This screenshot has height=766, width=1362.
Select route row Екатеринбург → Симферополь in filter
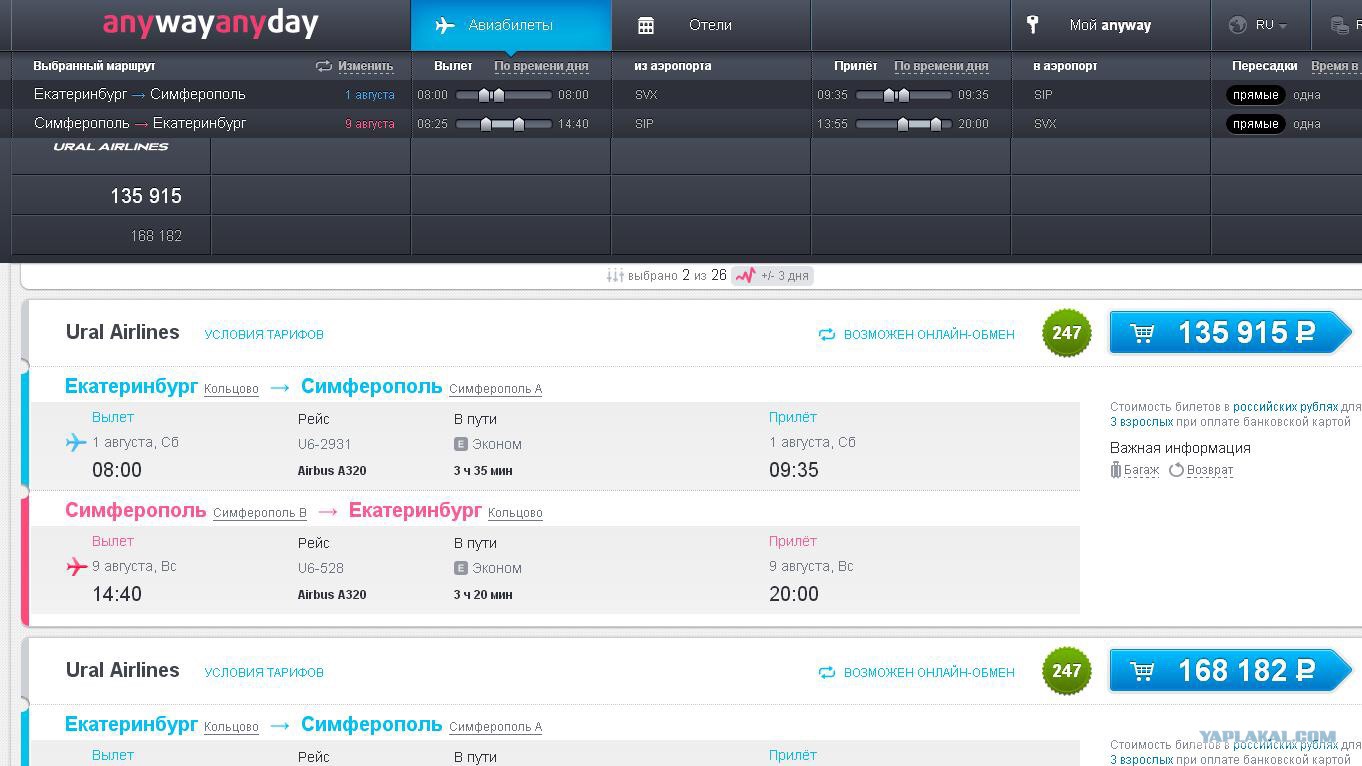tap(140, 94)
